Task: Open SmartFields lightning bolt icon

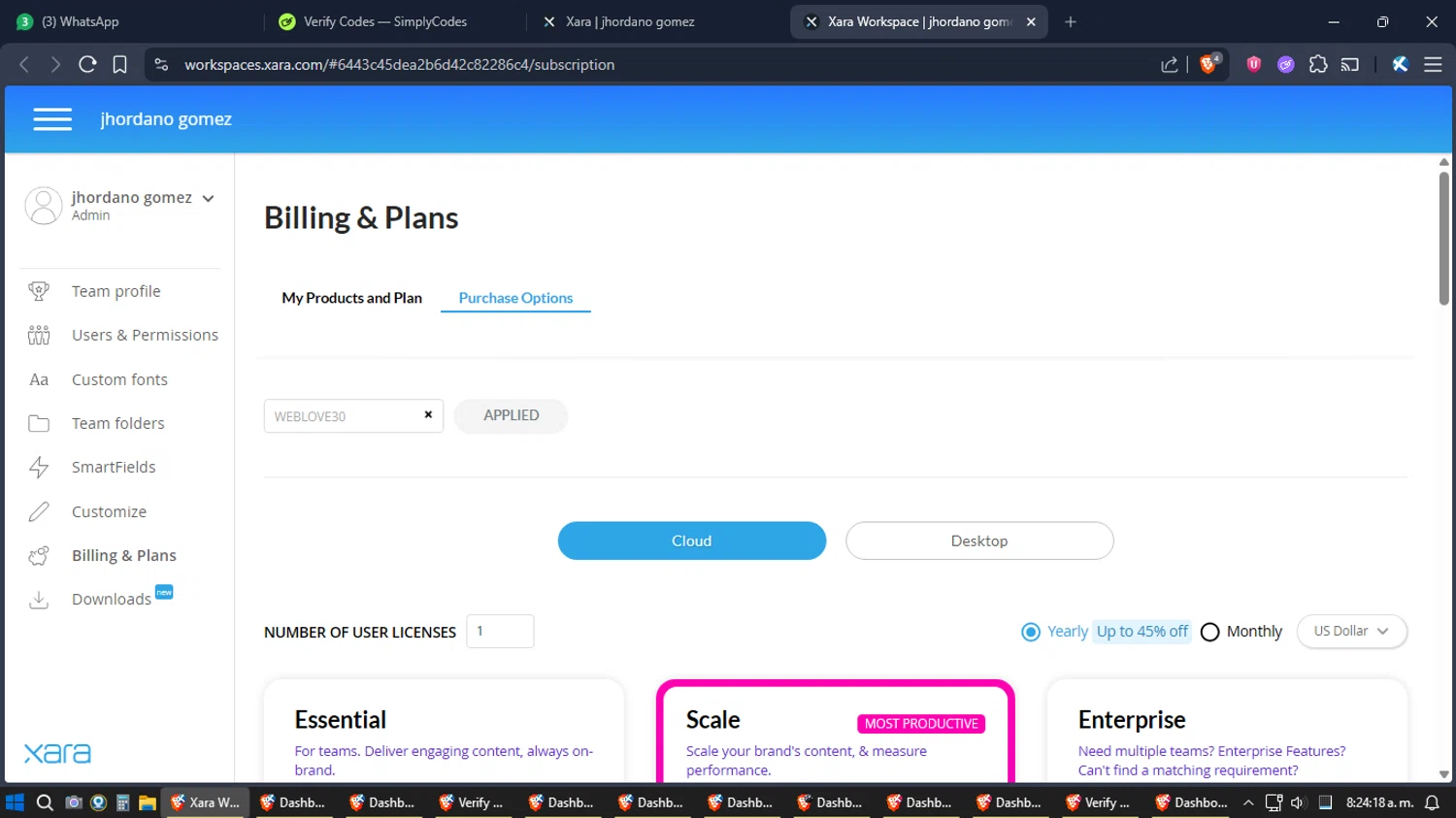Action: (x=39, y=468)
